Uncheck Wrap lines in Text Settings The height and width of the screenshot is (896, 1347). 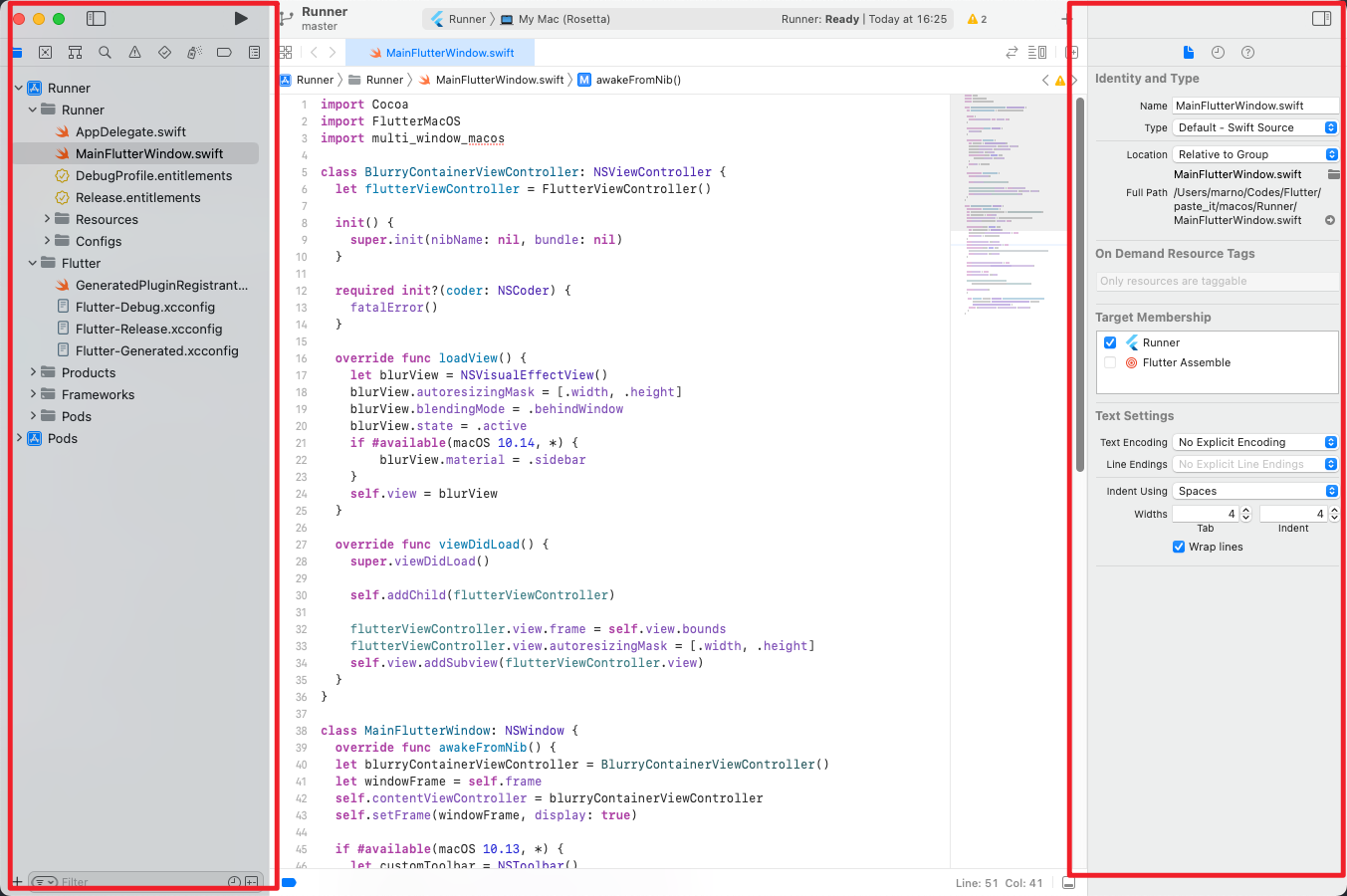coord(1178,547)
